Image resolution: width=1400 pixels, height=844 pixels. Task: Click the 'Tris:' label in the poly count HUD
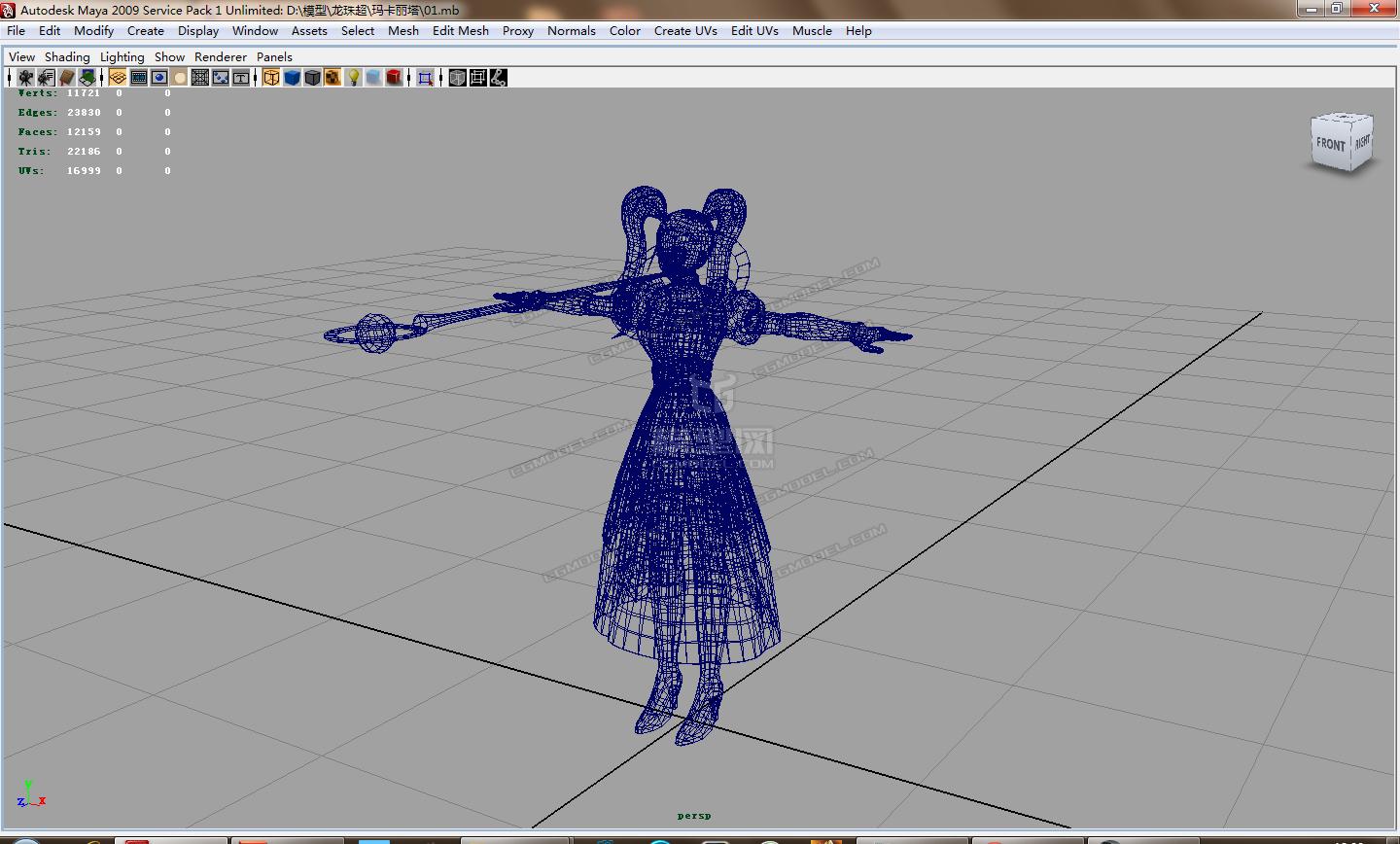pos(34,152)
